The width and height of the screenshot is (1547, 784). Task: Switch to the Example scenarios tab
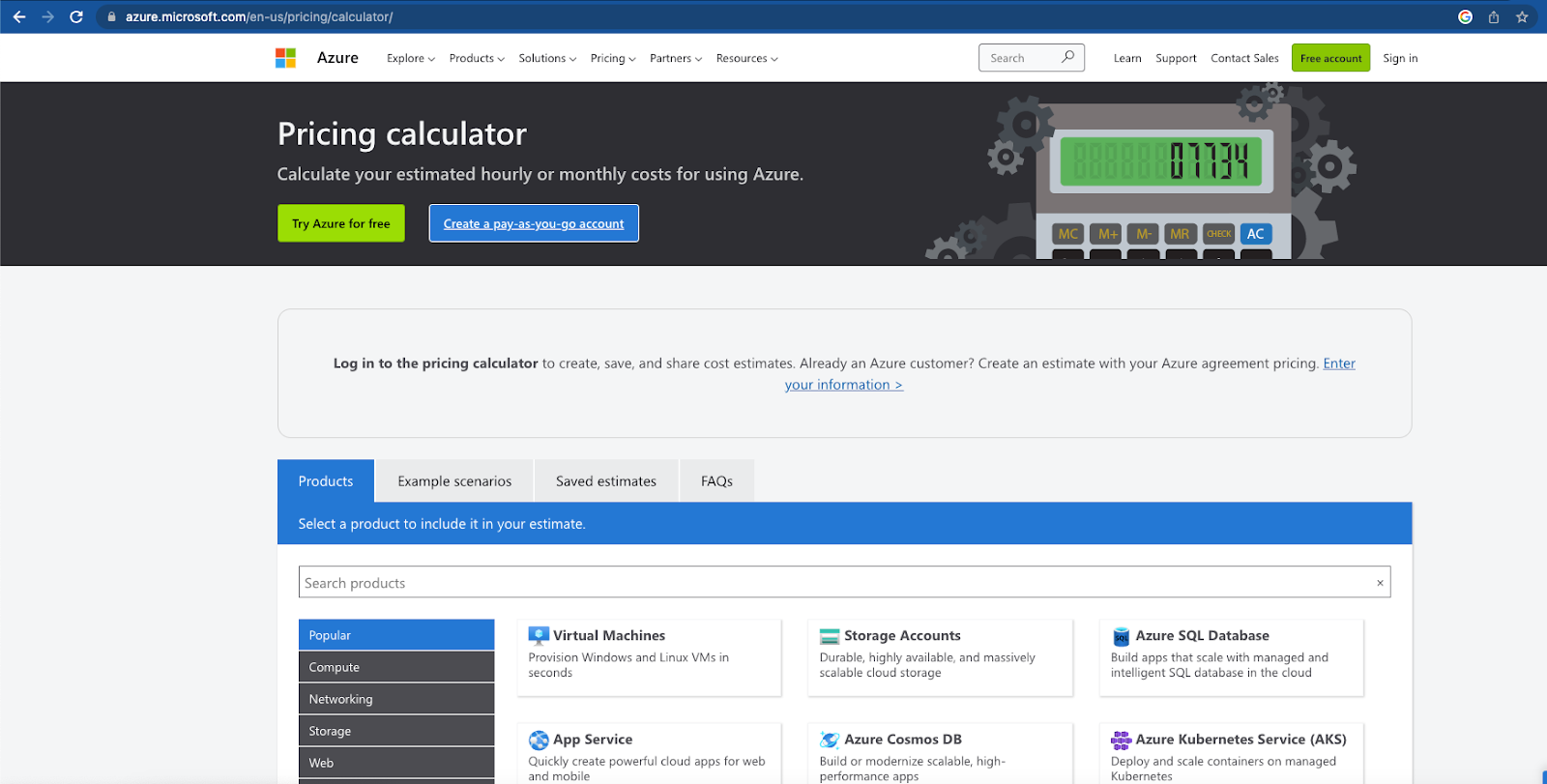(x=454, y=481)
